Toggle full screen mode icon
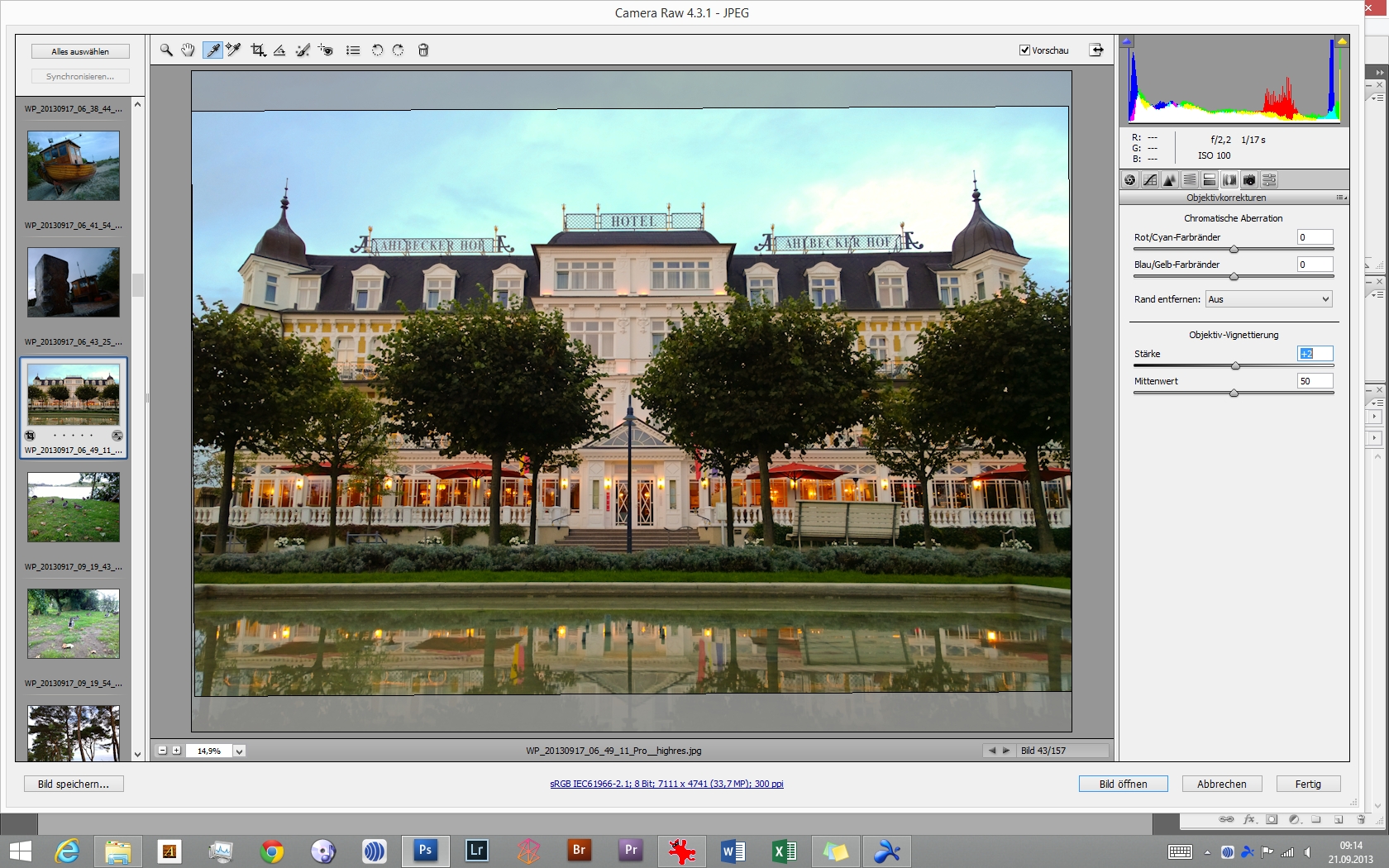The height and width of the screenshot is (868, 1389). [1096, 50]
